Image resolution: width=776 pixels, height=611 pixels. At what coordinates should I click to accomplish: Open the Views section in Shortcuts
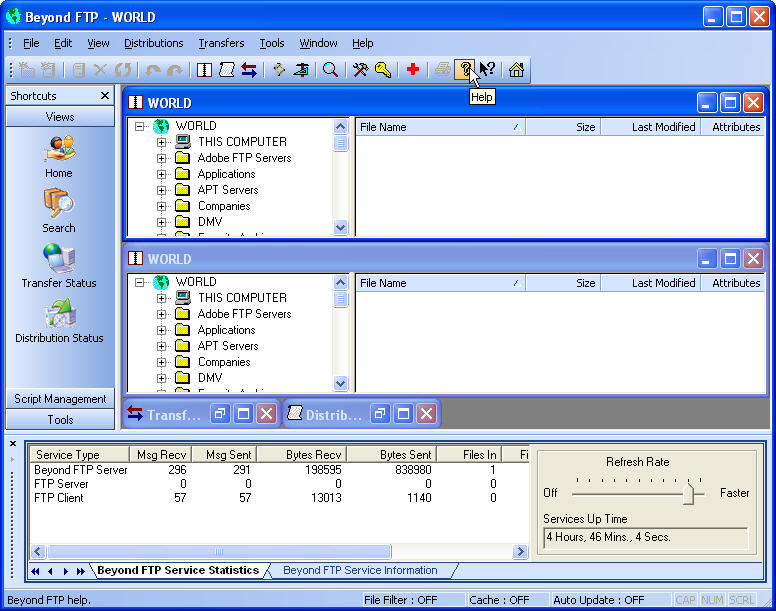tap(60, 117)
